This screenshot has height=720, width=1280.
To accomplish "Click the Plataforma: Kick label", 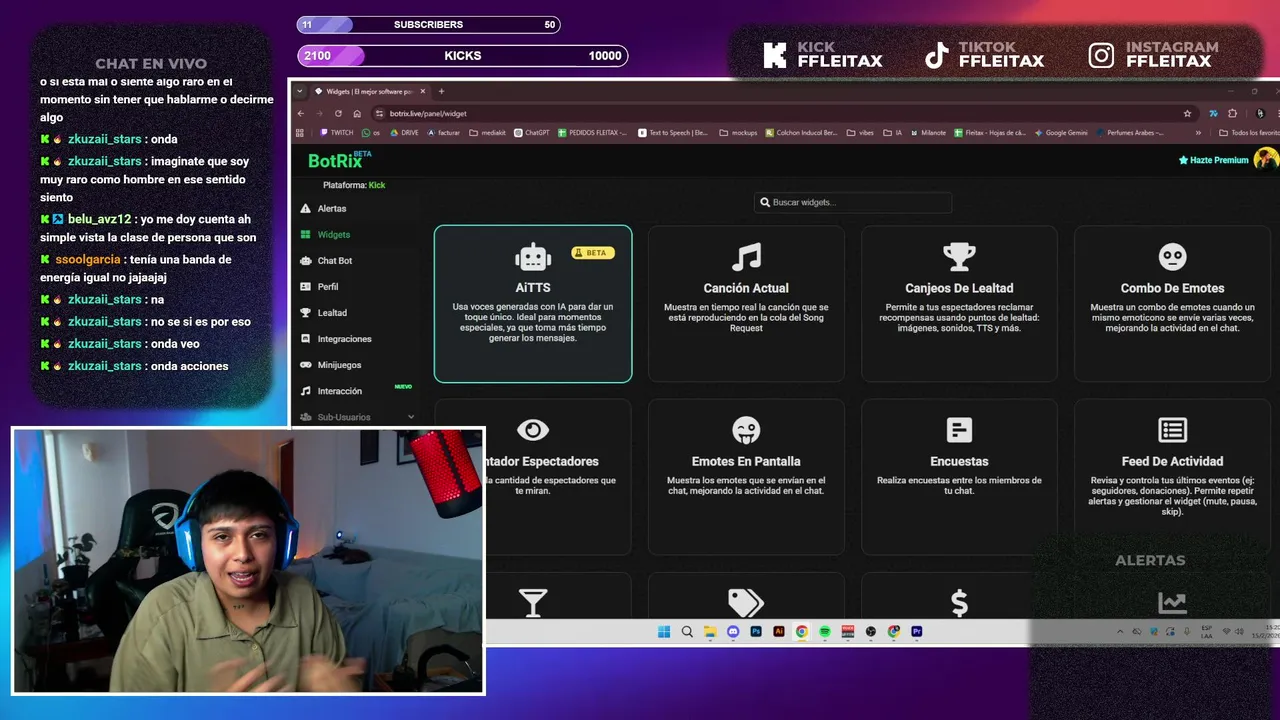I will [x=354, y=185].
